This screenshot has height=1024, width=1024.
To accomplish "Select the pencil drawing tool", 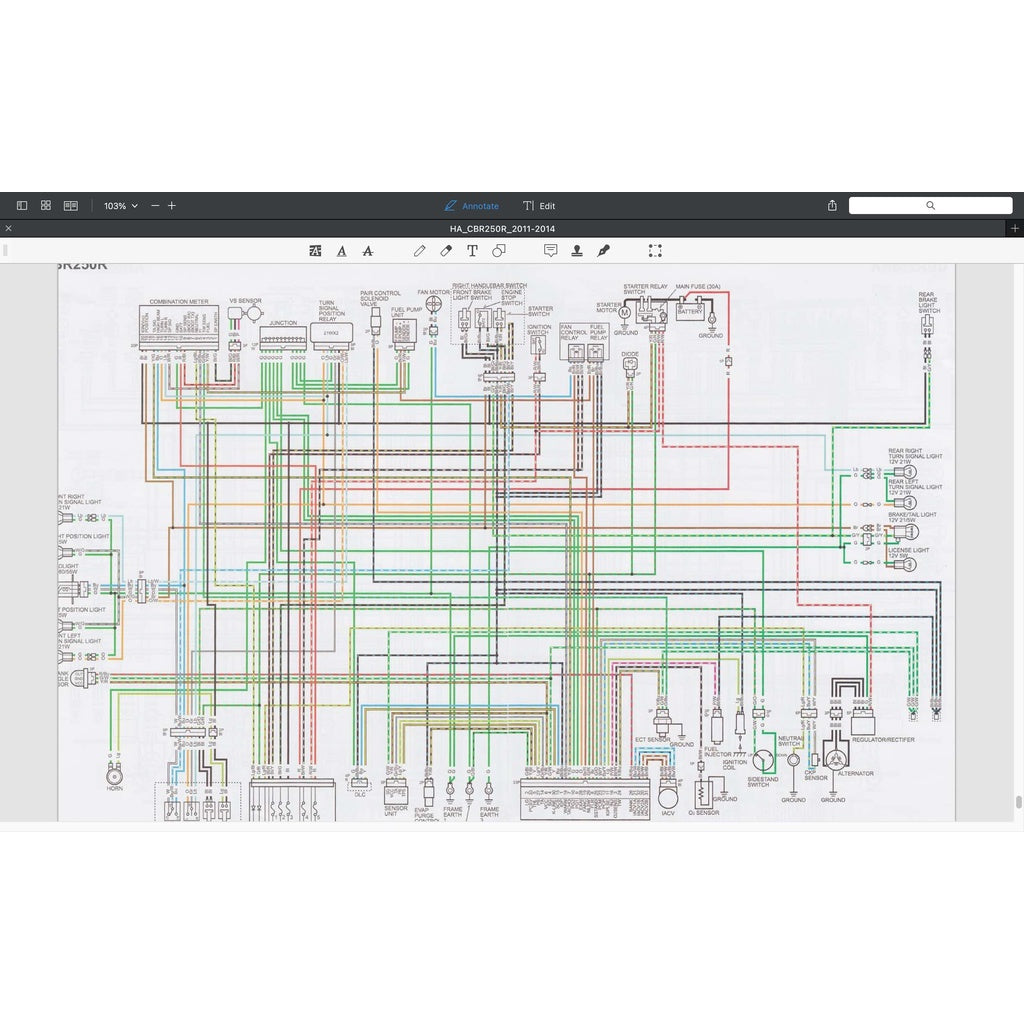I will 420,251.
